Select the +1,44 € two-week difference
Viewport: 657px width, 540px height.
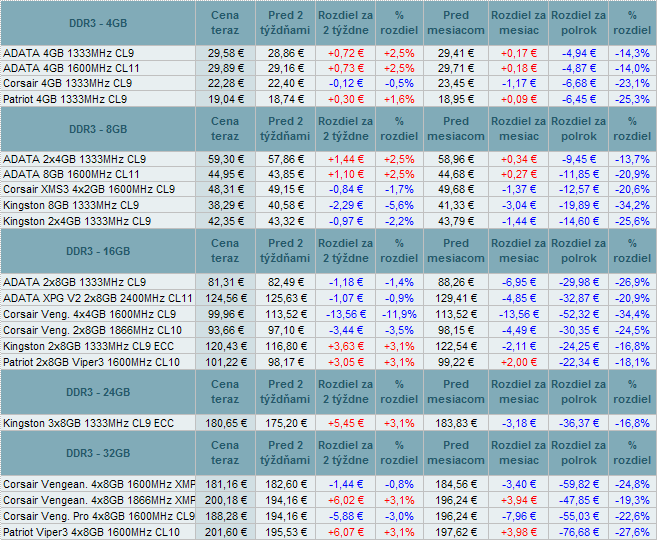coord(346,159)
